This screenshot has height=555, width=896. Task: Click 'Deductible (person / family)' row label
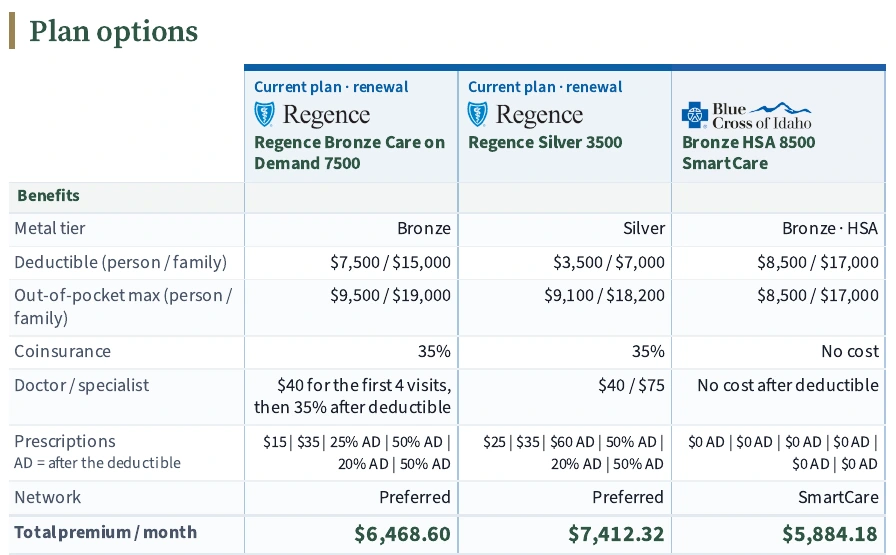tap(120, 262)
